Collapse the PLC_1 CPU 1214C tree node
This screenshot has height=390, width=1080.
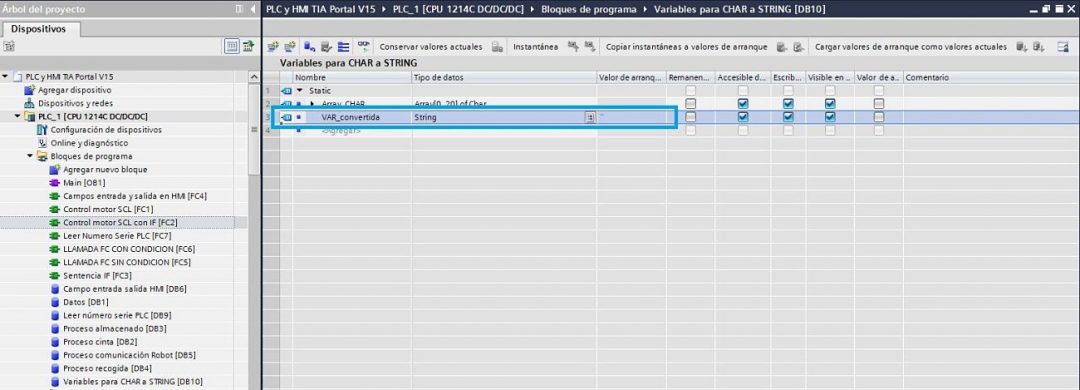(17, 116)
